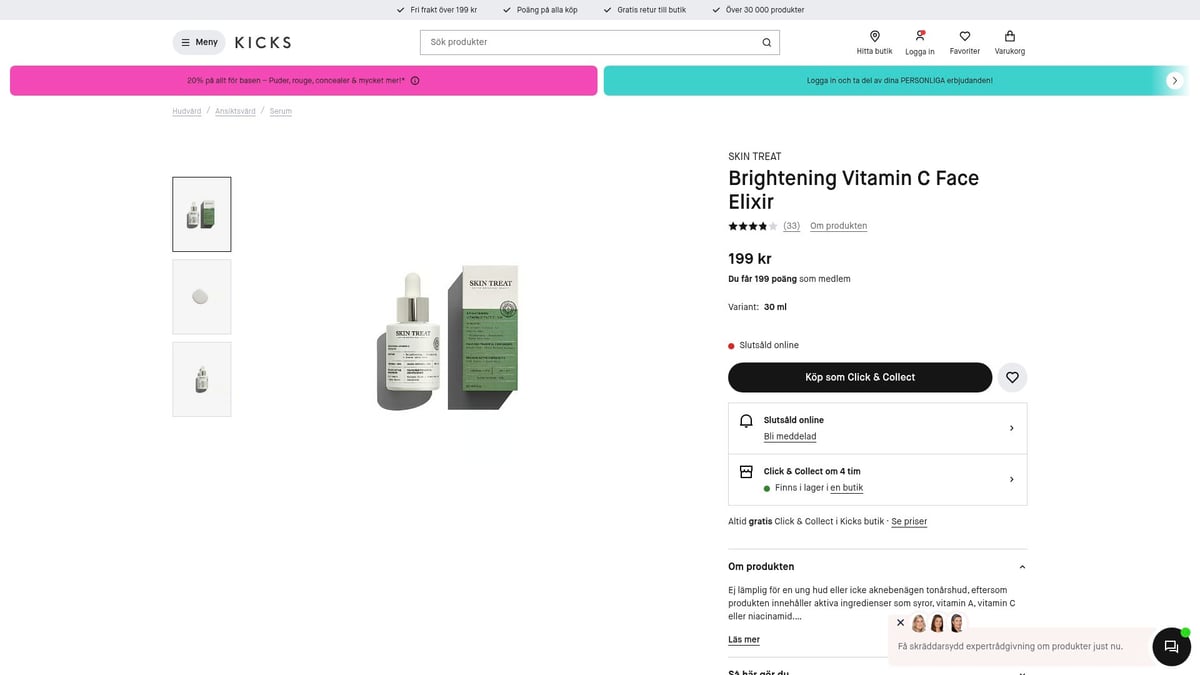Image resolution: width=1200 pixels, height=675 pixels.
Task: Click the Logga in profile icon
Action: pyautogui.click(x=920, y=37)
